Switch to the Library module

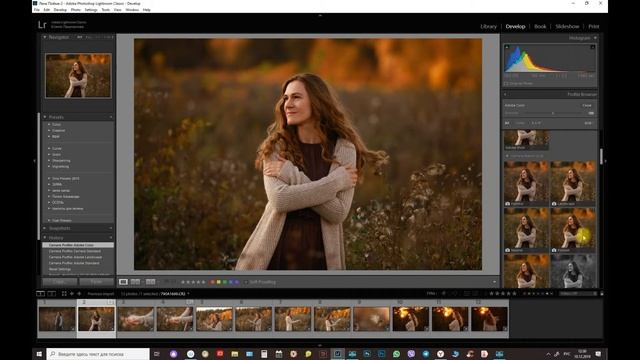click(488, 27)
